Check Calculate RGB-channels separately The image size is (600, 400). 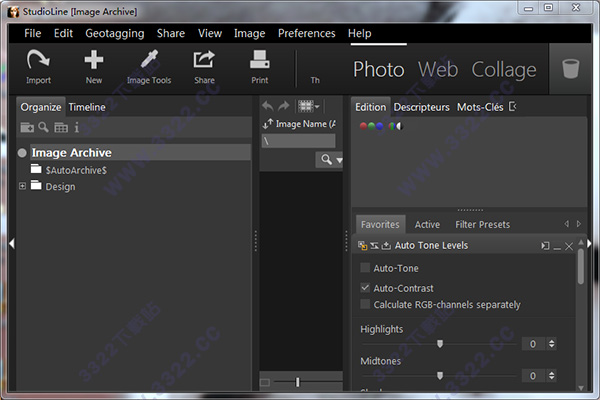pyautogui.click(x=365, y=304)
